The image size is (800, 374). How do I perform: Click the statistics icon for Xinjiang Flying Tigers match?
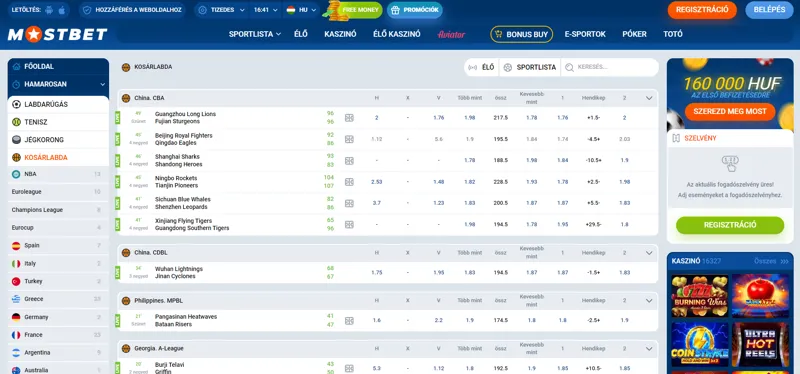tap(349, 225)
